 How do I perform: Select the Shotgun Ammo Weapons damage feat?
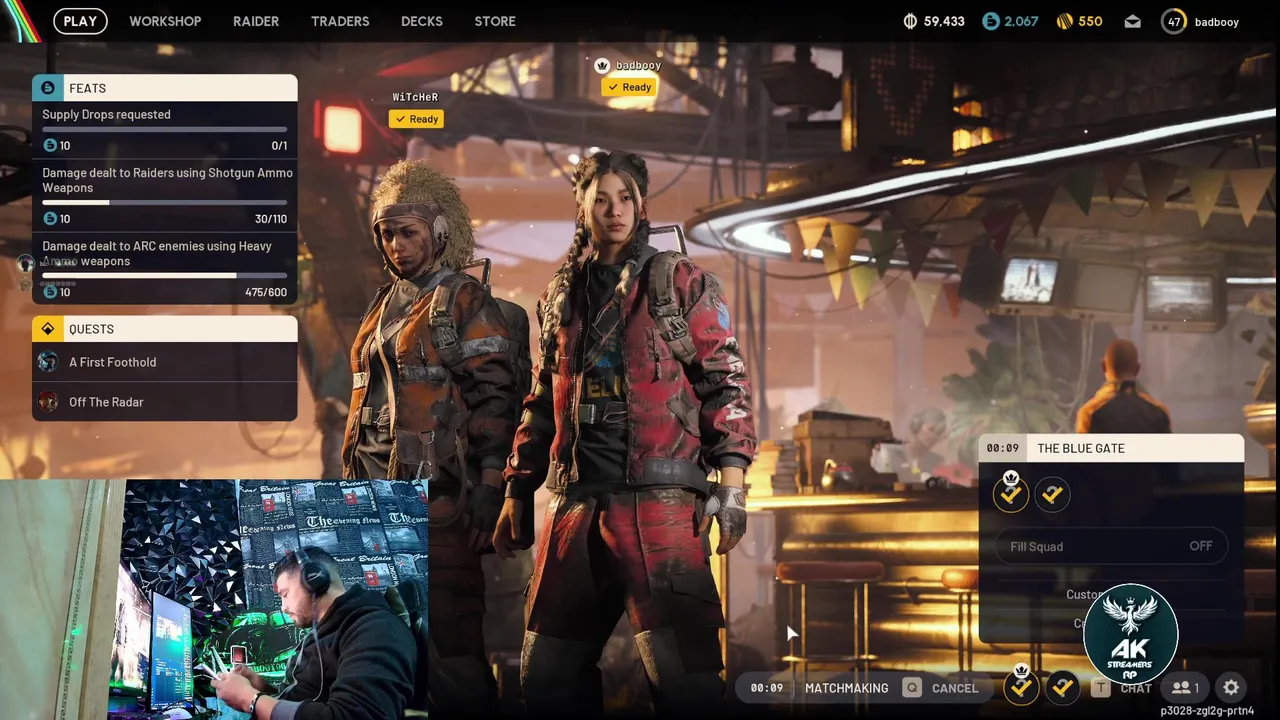[x=165, y=195]
